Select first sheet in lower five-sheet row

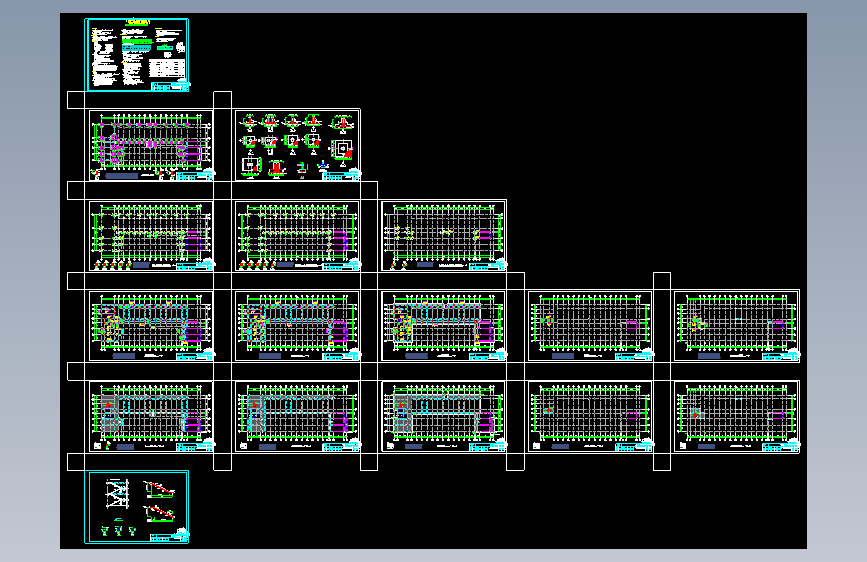coord(151,417)
